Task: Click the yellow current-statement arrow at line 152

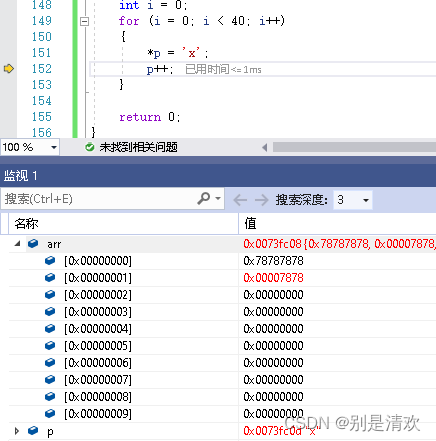Action: pos(9,69)
